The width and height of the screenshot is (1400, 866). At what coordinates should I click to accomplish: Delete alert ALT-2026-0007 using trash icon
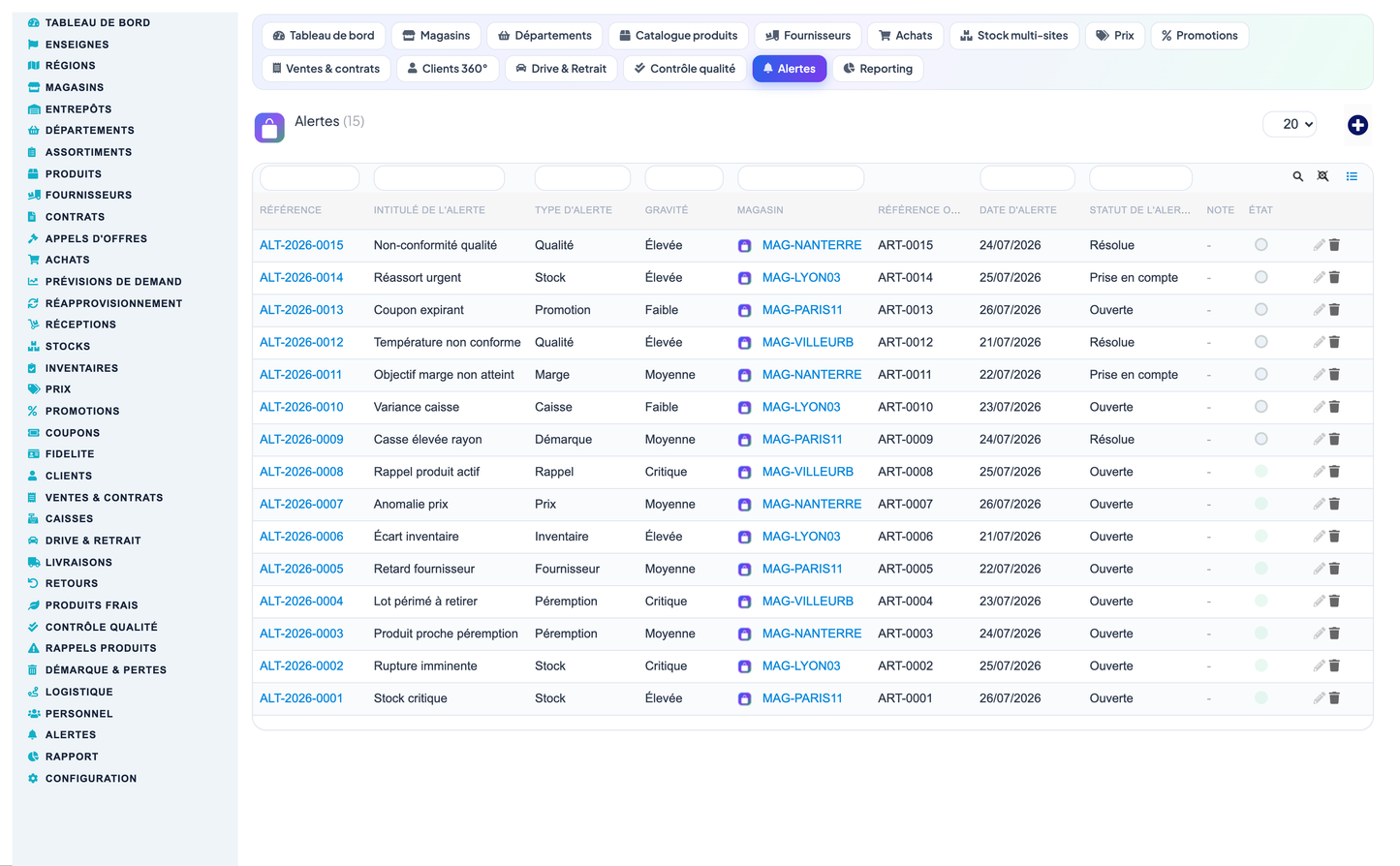[x=1334, y=504]
